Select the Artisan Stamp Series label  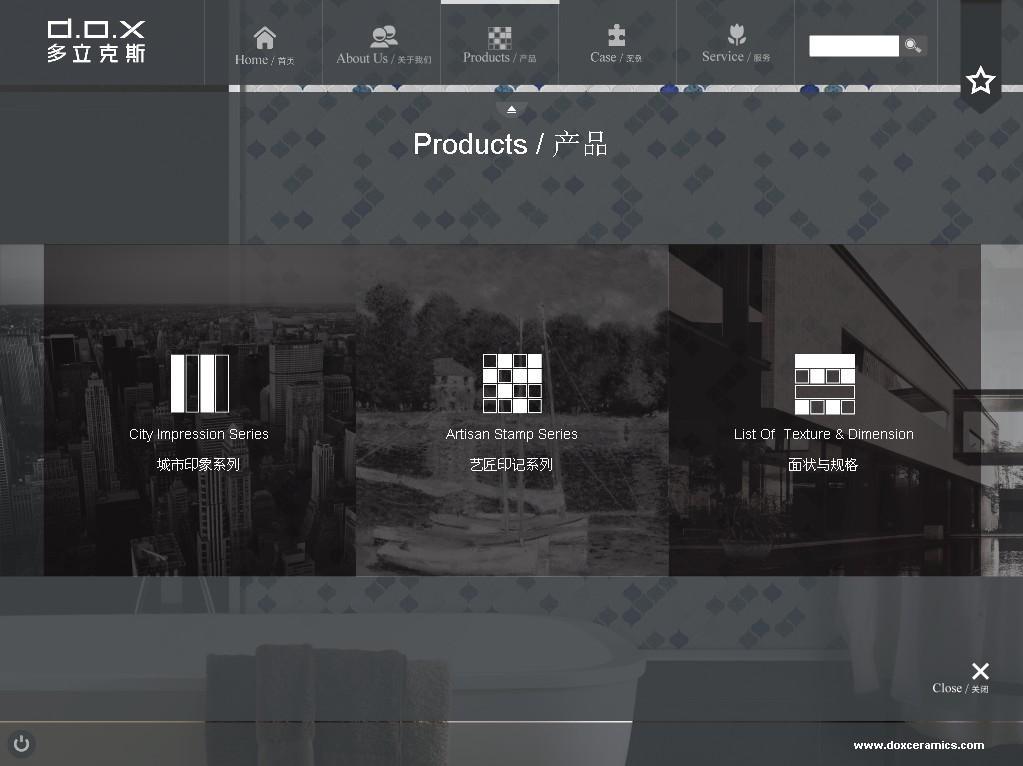512,434
